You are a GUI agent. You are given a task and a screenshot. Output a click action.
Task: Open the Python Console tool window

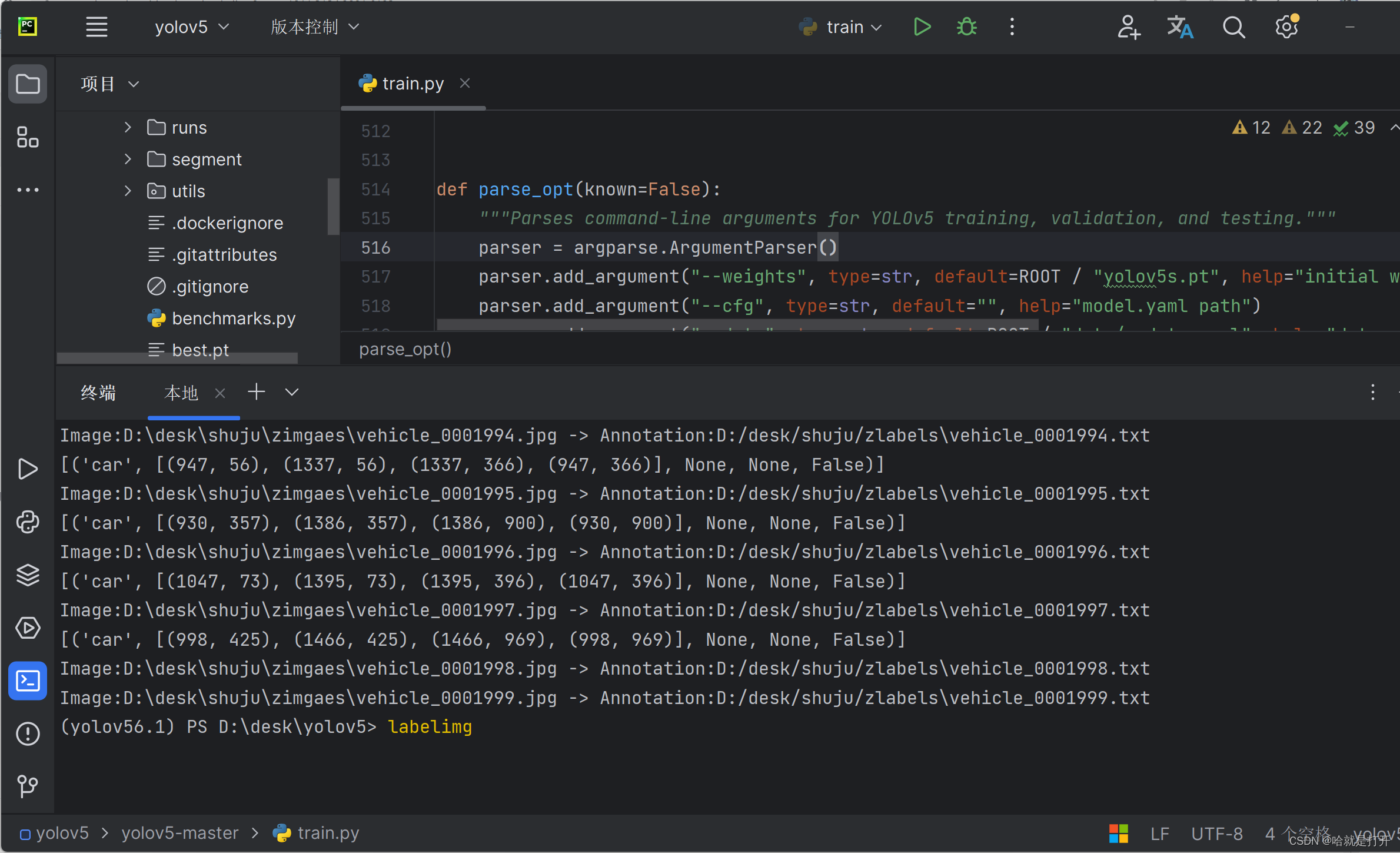[28, 522]
